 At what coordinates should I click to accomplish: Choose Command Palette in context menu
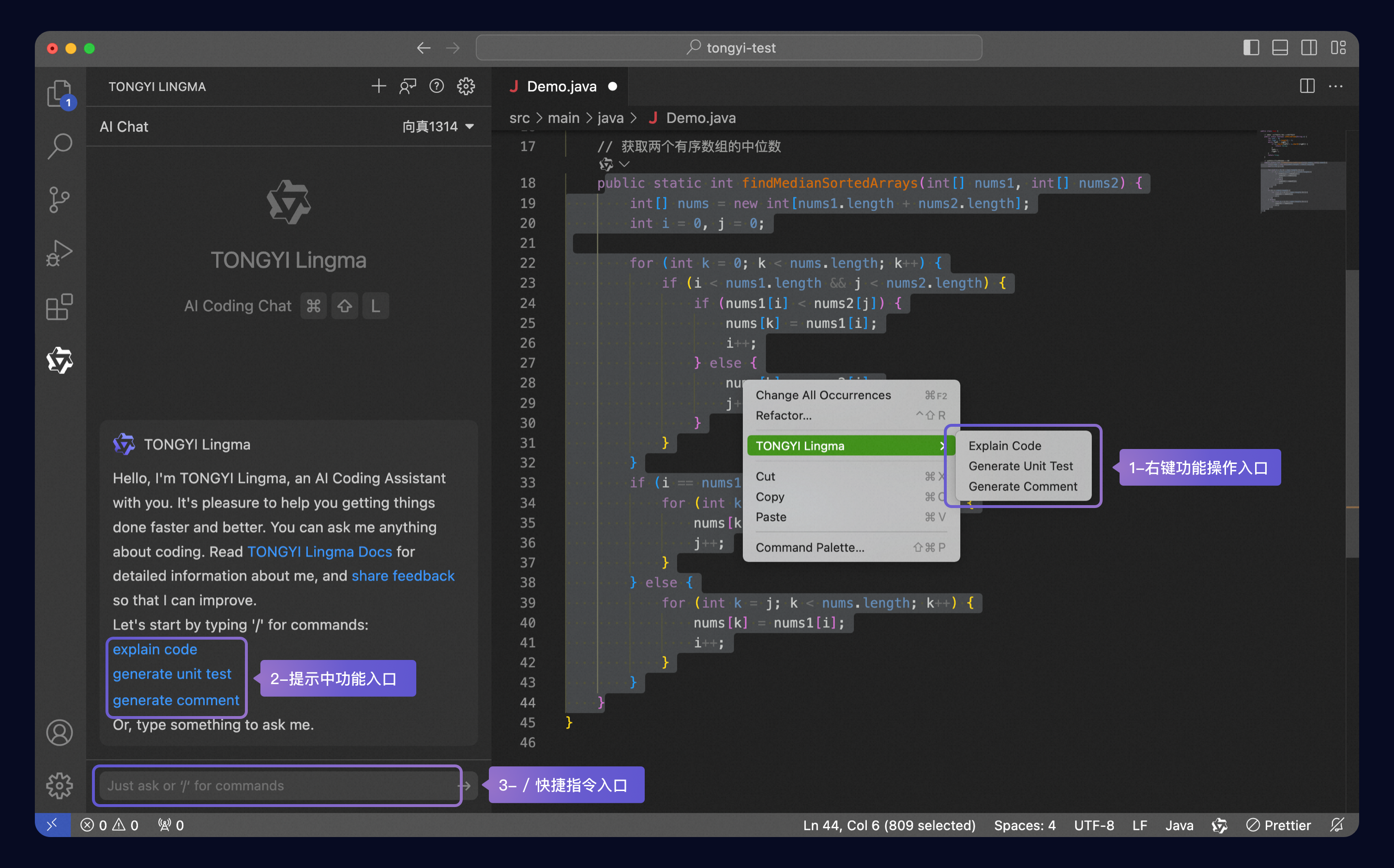click(809, 547)
